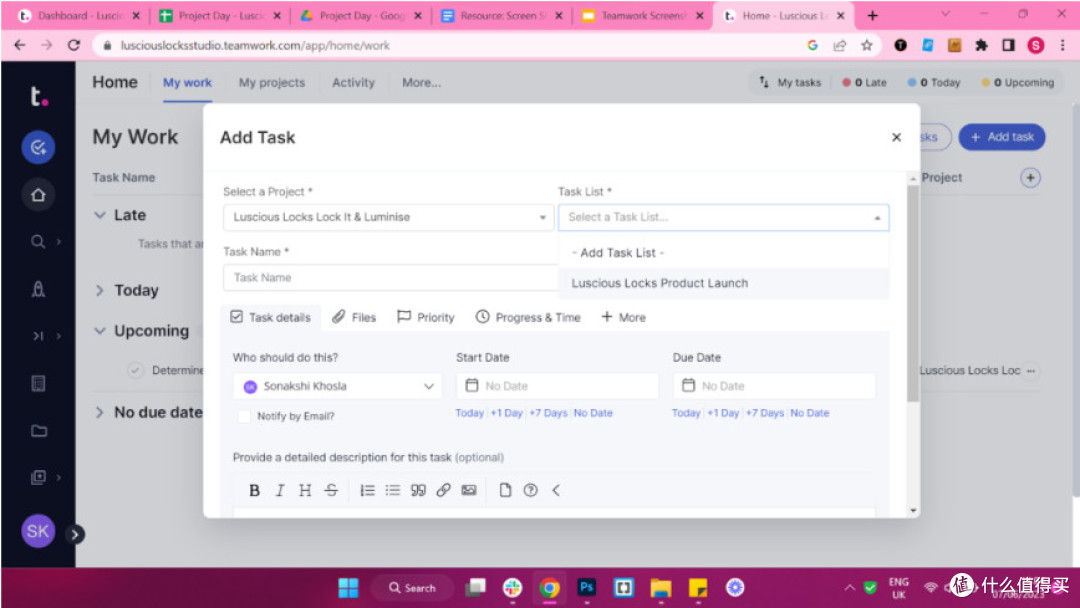Open Photoshop from taskbar
The image size is (1080, 608).
587,587
